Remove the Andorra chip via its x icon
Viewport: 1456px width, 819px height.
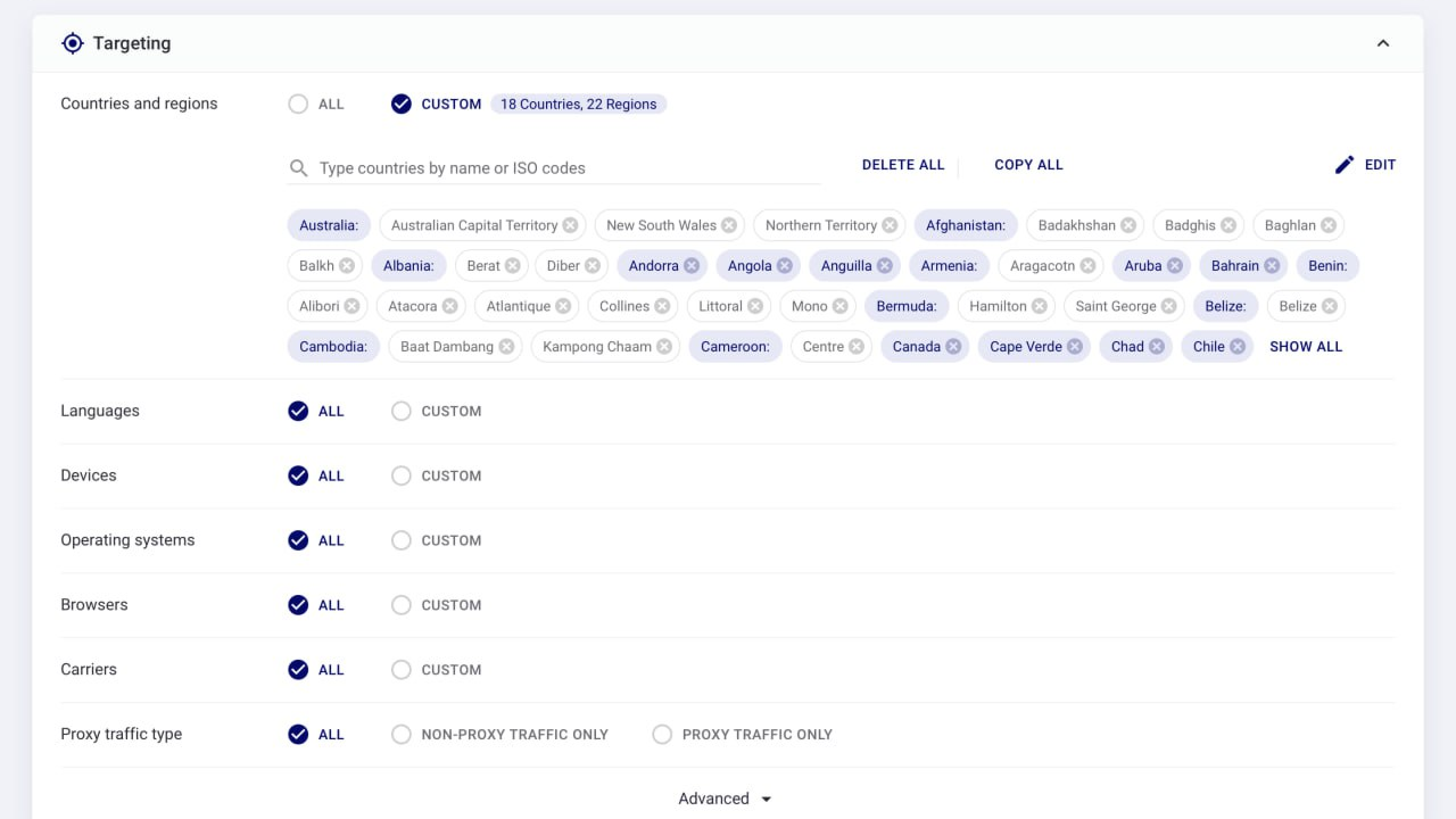click(692, 266)
